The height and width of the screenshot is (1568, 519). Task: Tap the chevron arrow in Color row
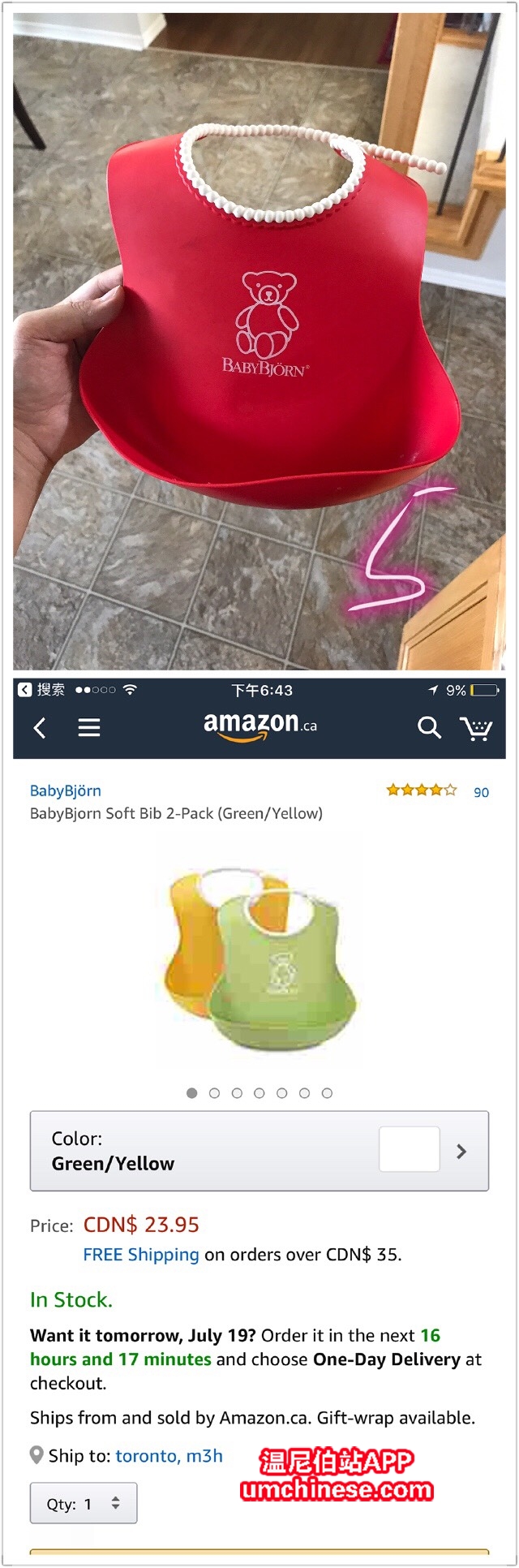pos(461,1151)
